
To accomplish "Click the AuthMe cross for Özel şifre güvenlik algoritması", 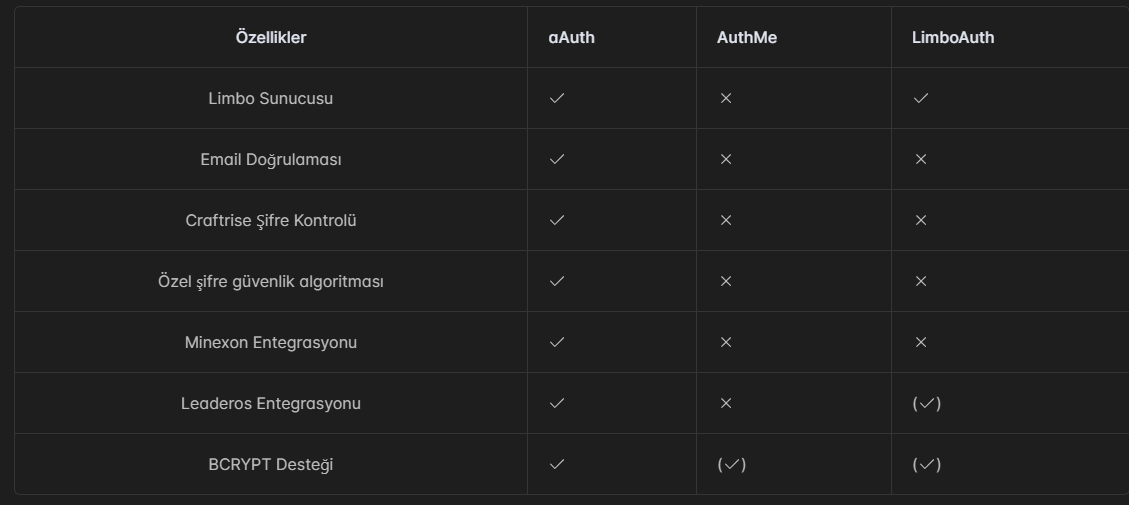I will (726, 281).
